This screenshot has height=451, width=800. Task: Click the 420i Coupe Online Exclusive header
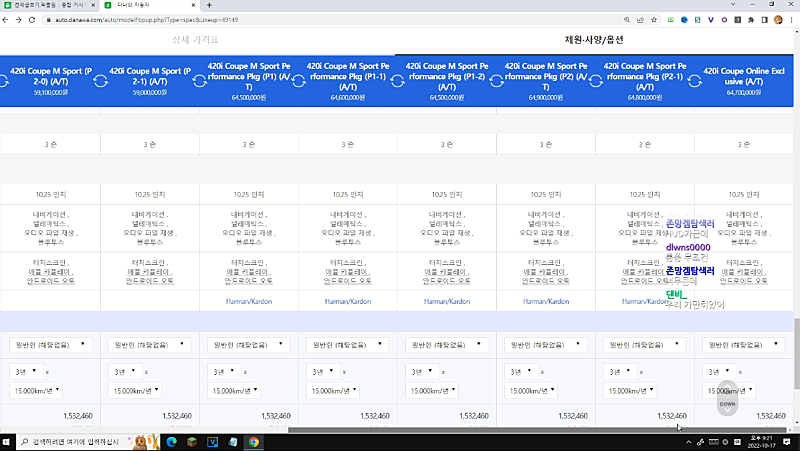pos(744,81)
